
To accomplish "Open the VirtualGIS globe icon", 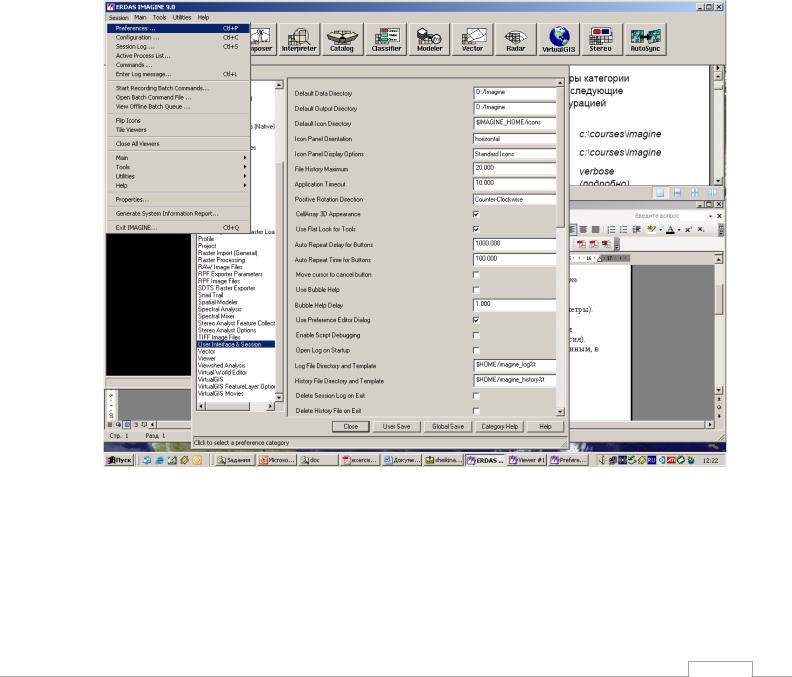I will tap(559, 39).
